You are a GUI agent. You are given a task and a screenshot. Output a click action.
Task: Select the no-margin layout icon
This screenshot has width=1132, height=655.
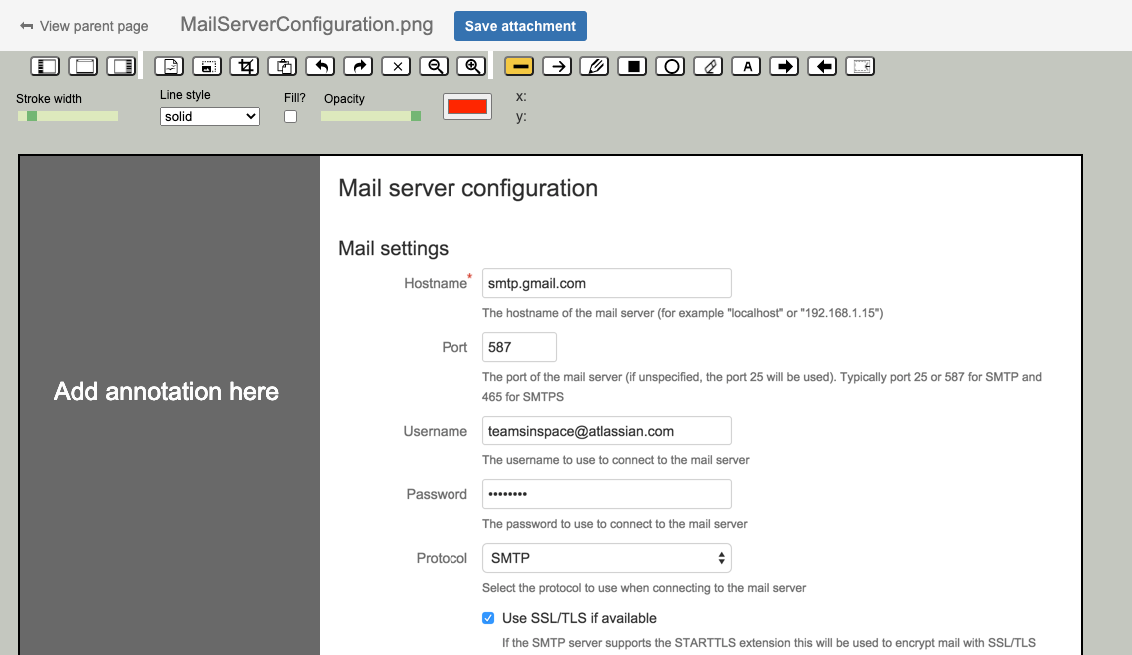83,66
